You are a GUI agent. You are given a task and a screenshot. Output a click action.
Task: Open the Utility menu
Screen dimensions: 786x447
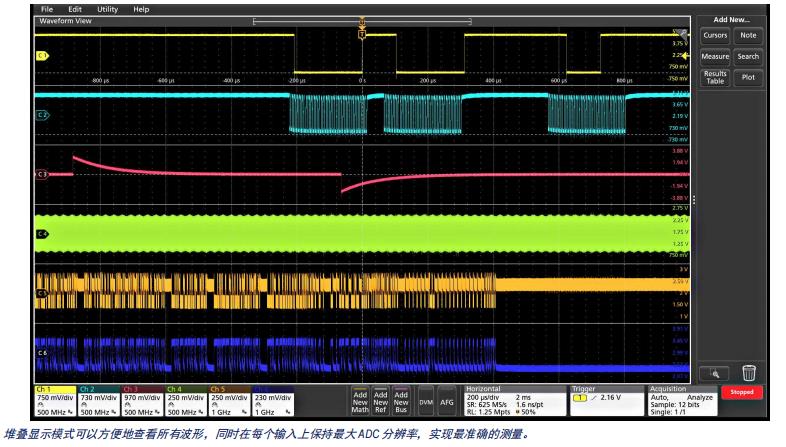106,8
